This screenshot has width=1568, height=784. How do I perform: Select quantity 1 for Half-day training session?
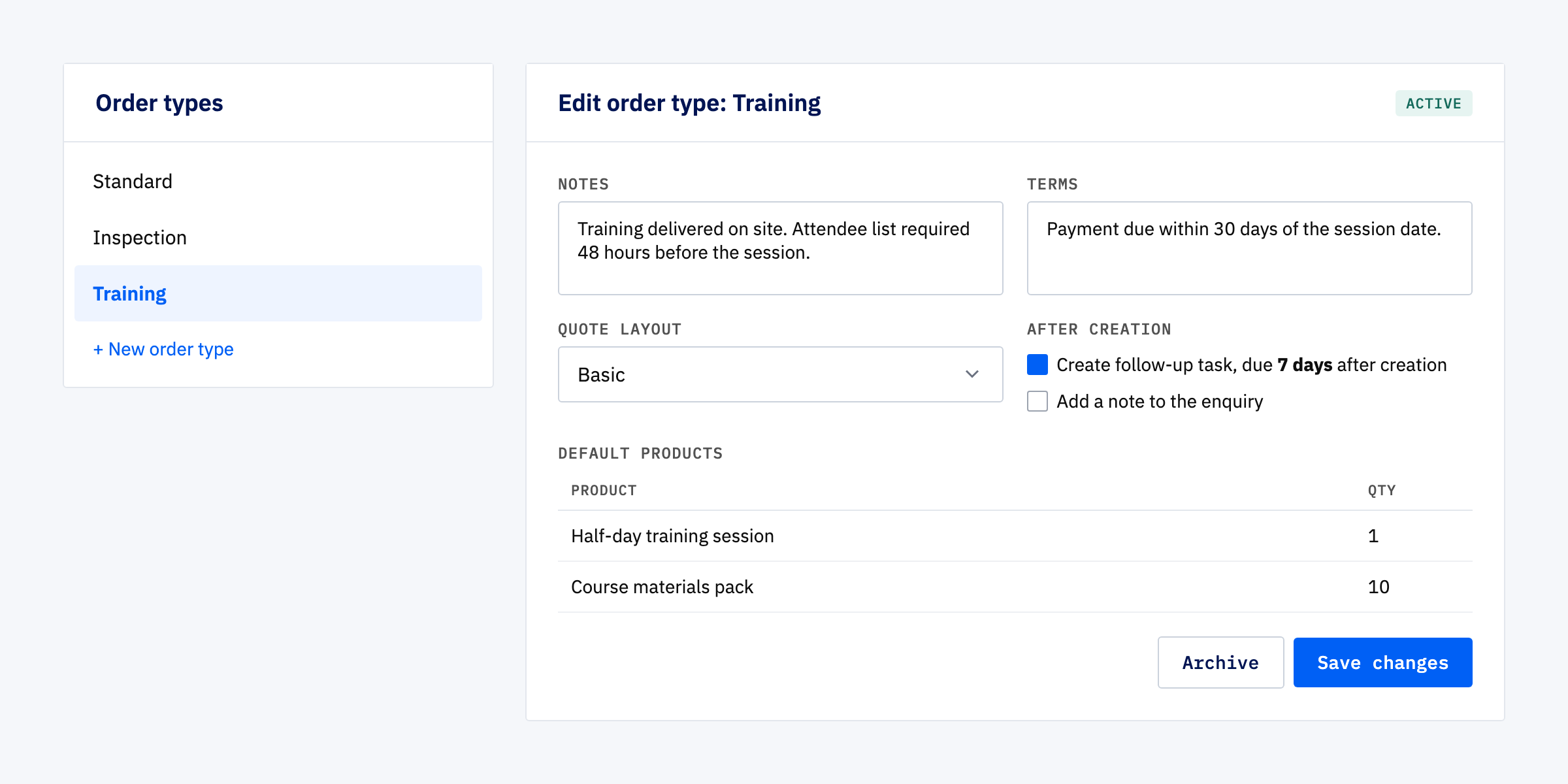click(1373, 536)
